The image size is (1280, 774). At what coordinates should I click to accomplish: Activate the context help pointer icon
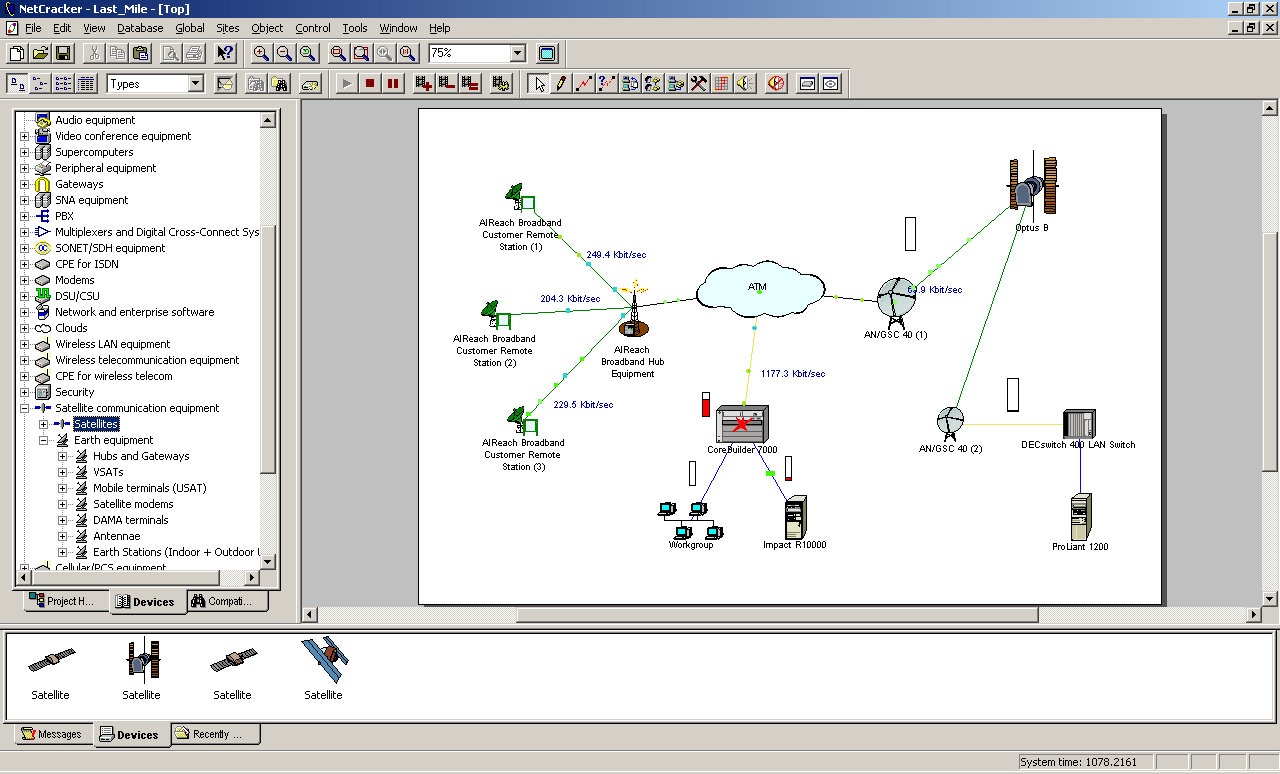pyautogui.click(x=226, y=53)
